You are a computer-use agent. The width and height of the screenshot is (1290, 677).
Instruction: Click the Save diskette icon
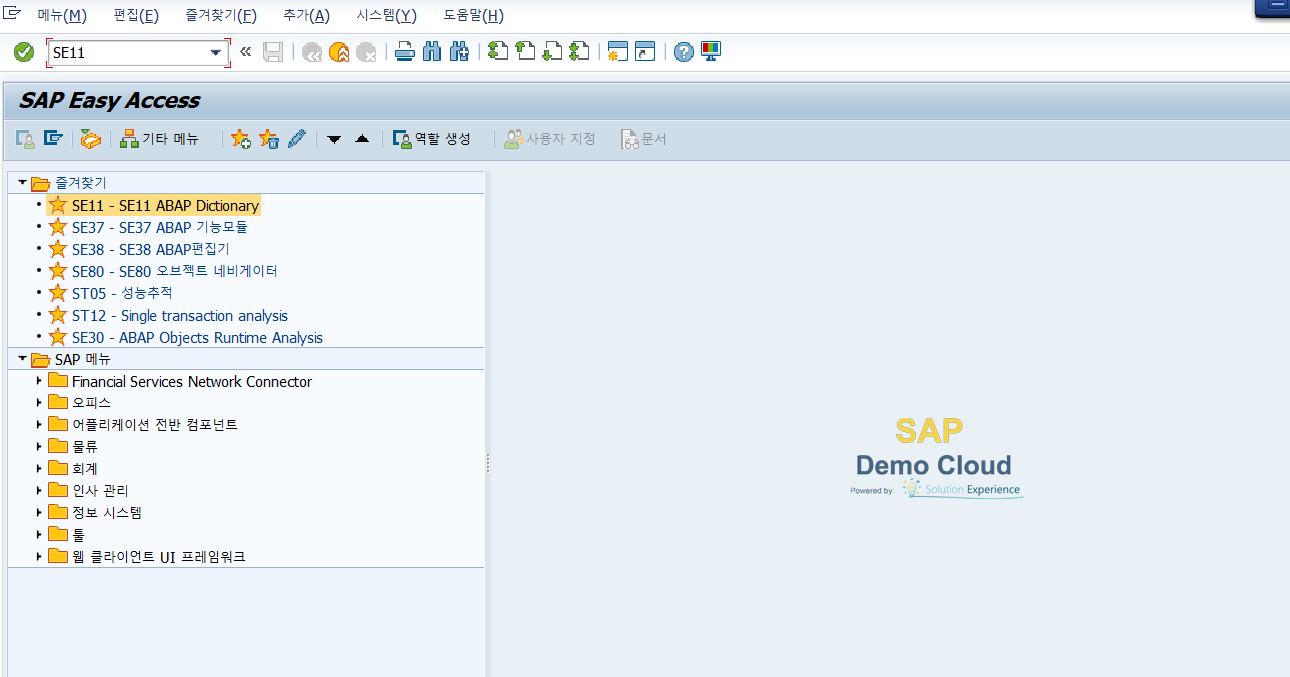(273, 52)
